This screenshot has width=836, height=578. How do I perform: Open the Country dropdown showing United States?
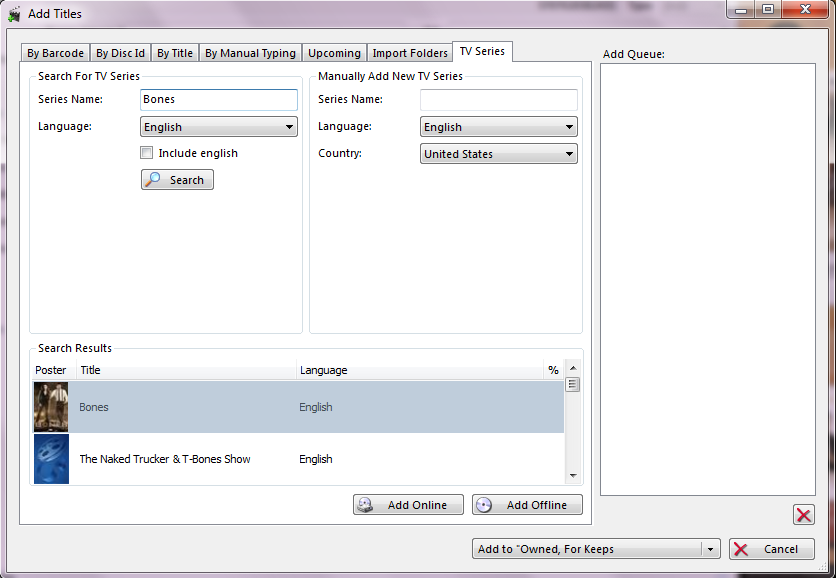click(x=498, y=154)
